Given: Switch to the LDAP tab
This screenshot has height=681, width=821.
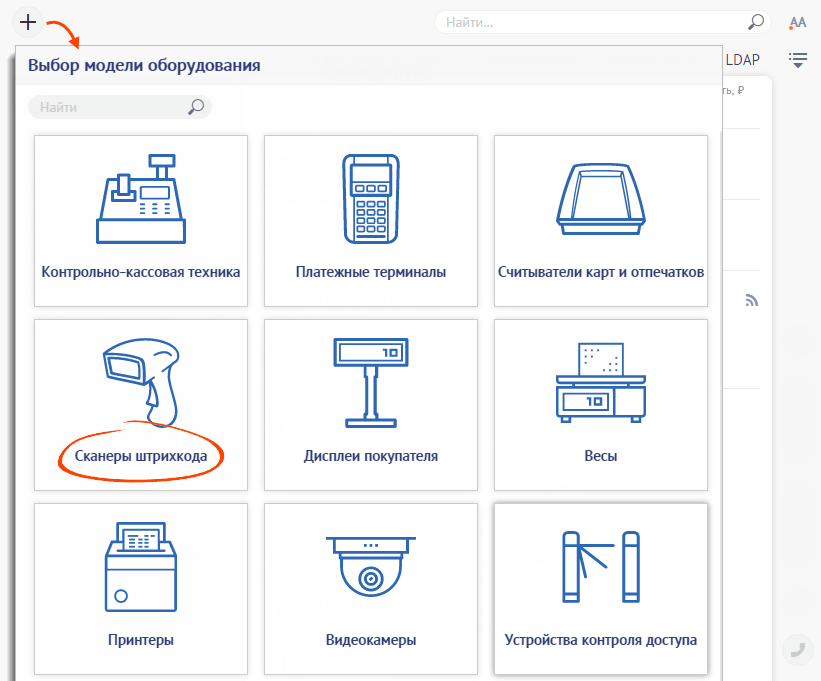Looking at the screenshot, I should point(742,60).
